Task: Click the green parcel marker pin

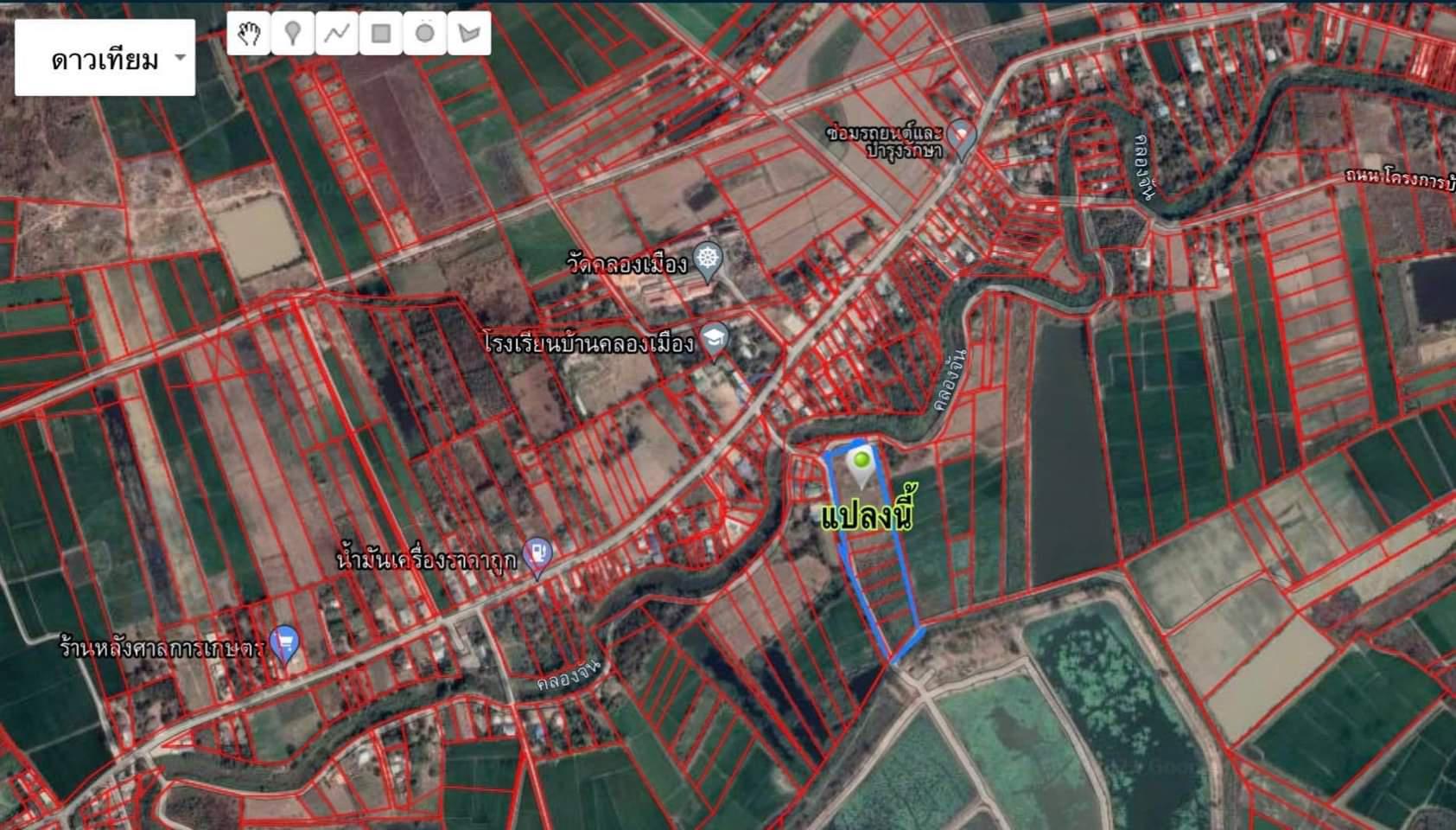Action: point(860,466)
